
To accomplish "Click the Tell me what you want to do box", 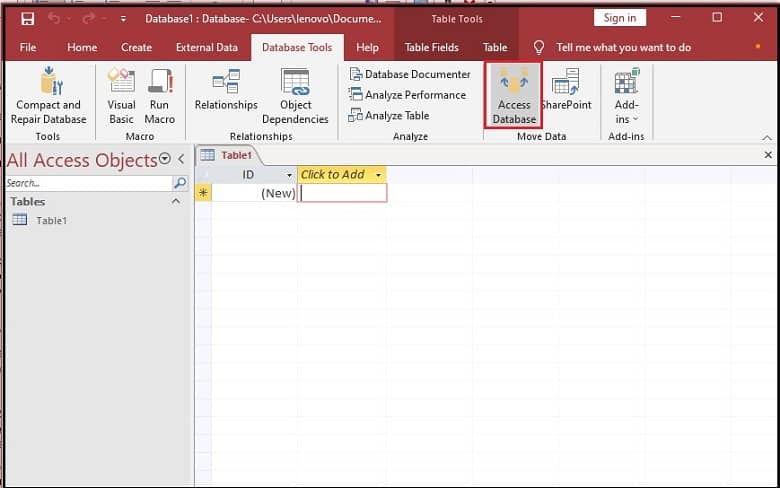I will coord(623,47).
